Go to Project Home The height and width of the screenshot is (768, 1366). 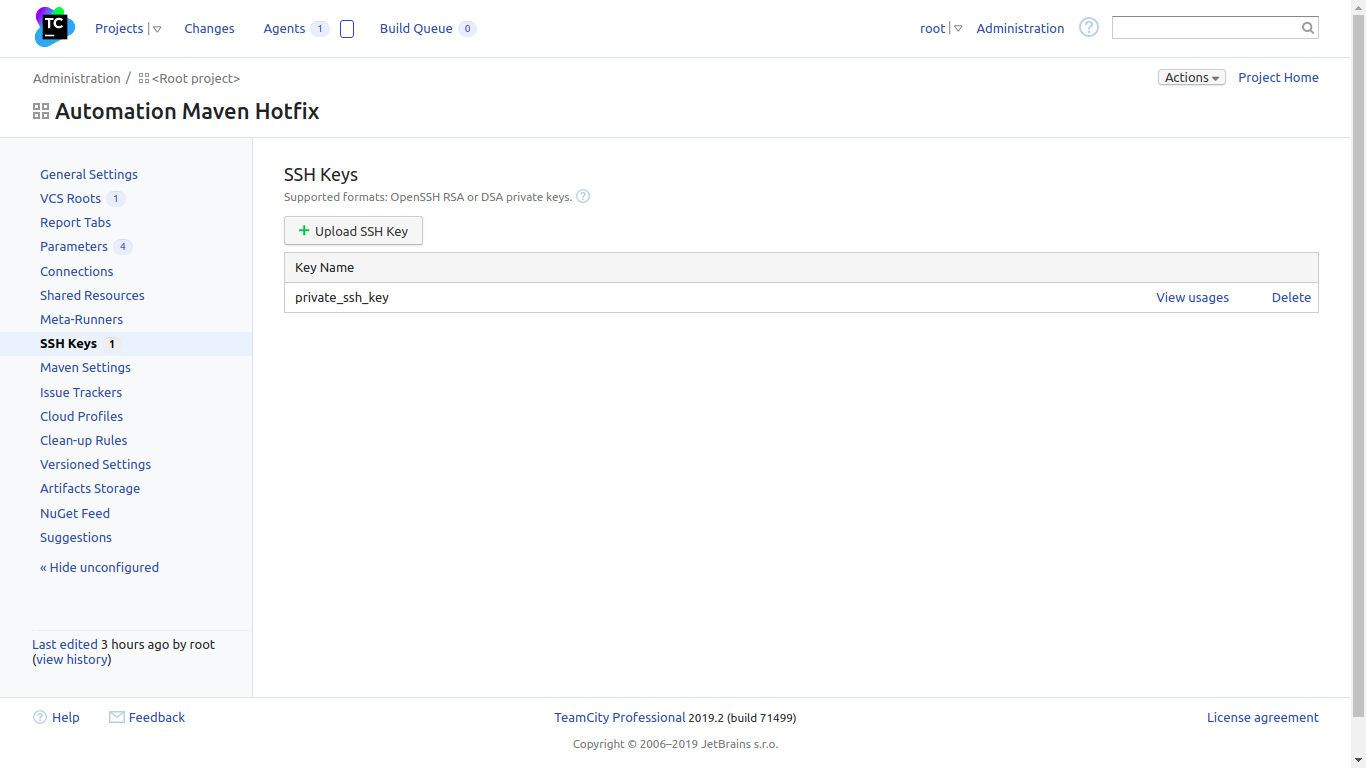[x=1278, y=77]
